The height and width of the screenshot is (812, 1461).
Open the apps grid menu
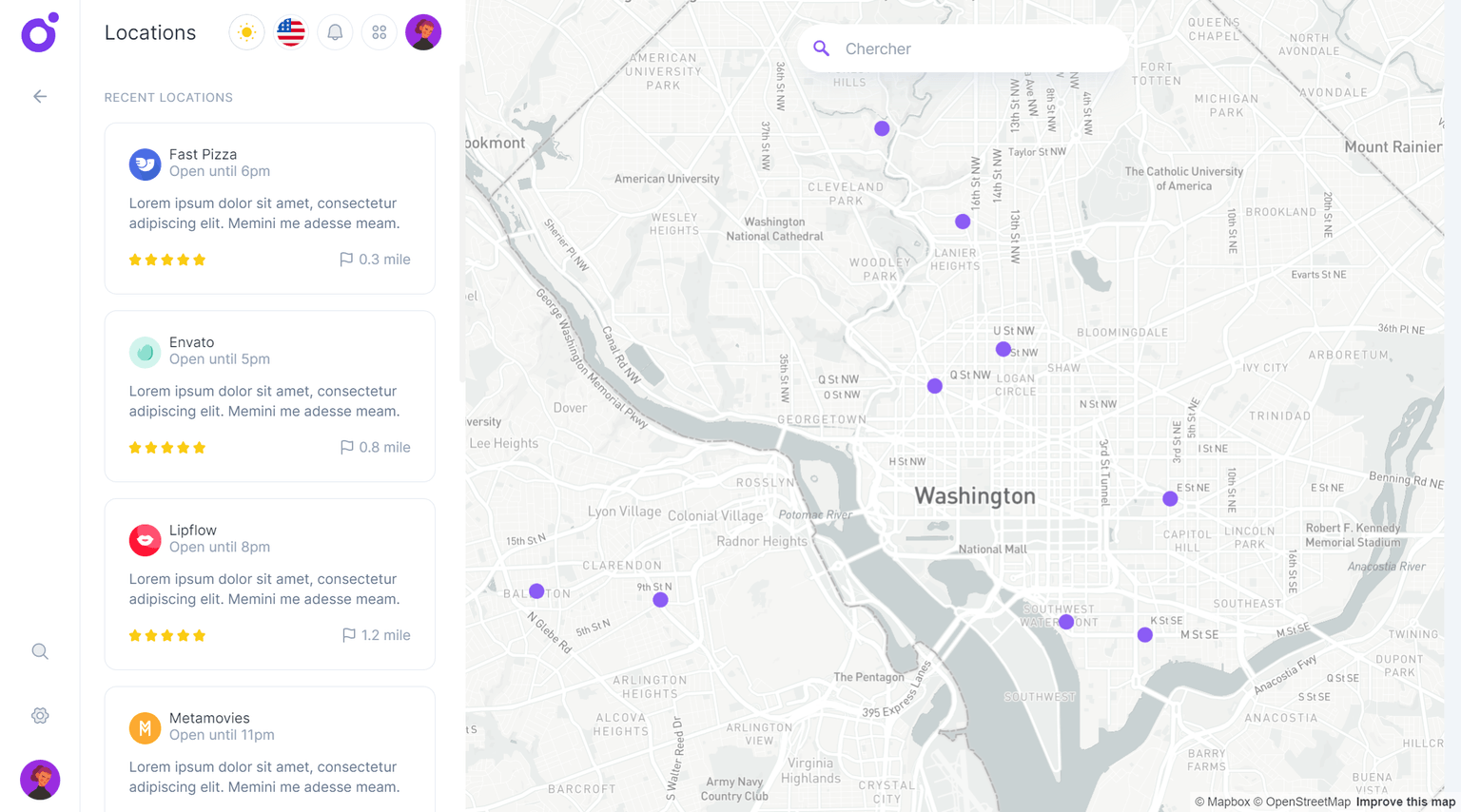point(380,32)
